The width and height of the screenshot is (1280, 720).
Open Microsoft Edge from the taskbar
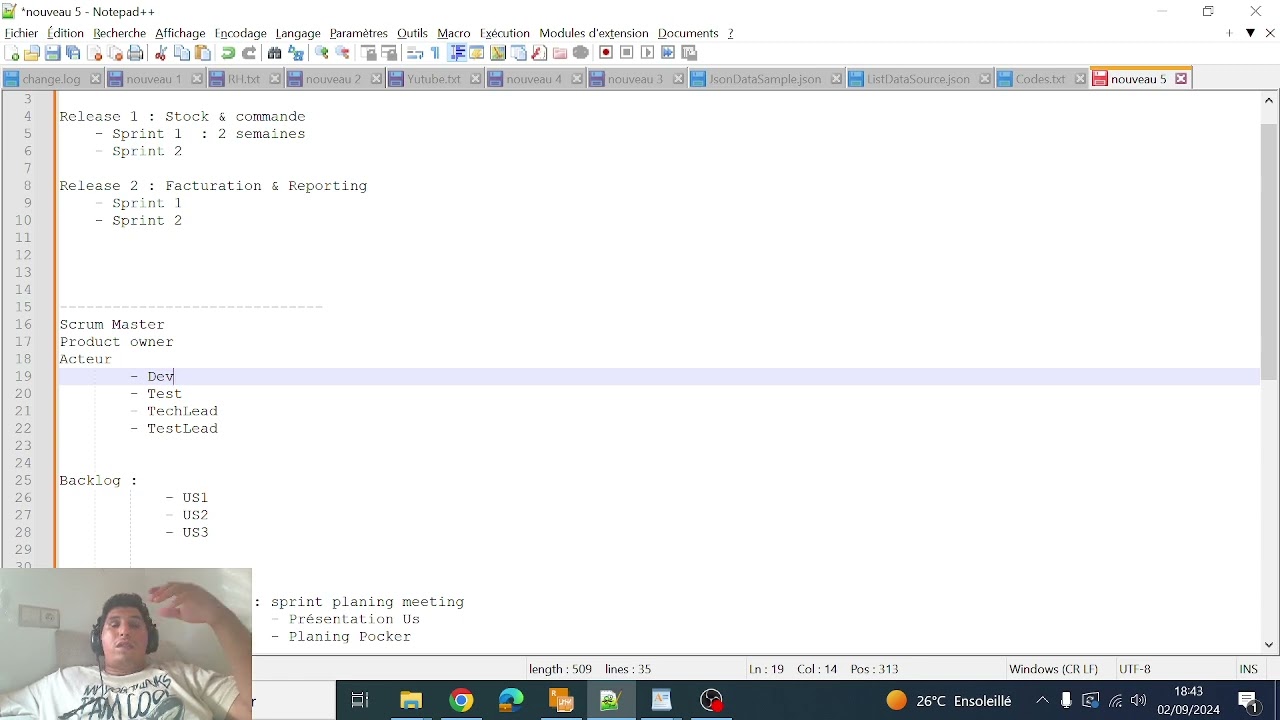(x=511, y=700)
